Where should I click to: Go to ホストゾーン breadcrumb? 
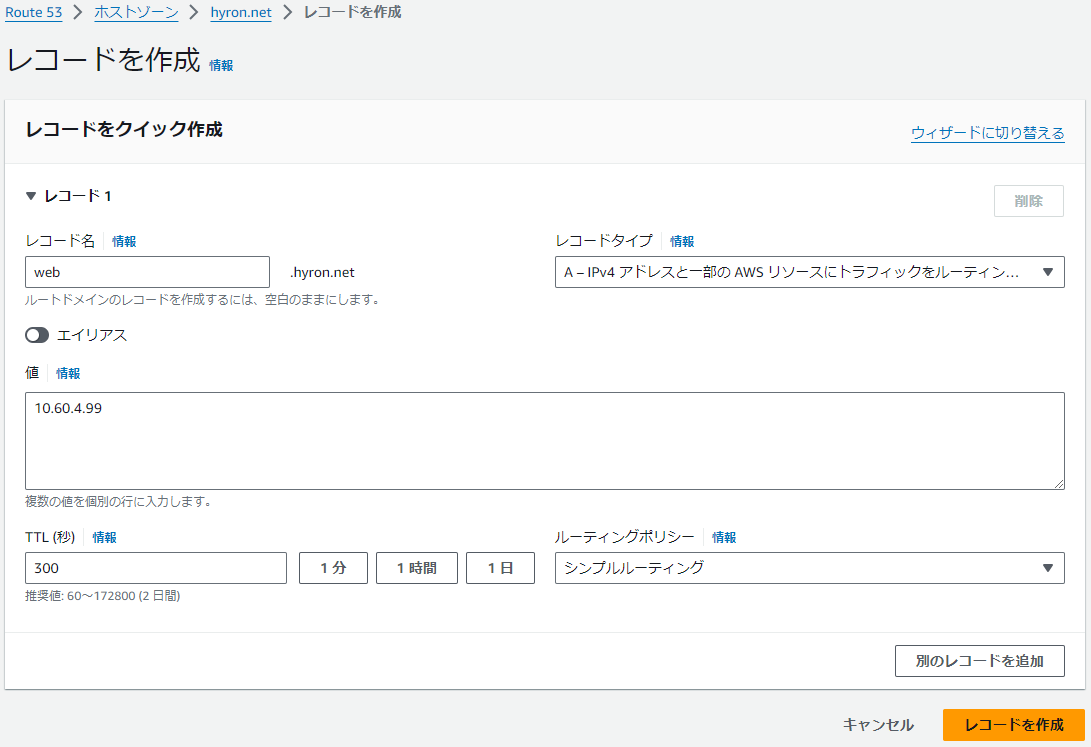click(136, 12)
